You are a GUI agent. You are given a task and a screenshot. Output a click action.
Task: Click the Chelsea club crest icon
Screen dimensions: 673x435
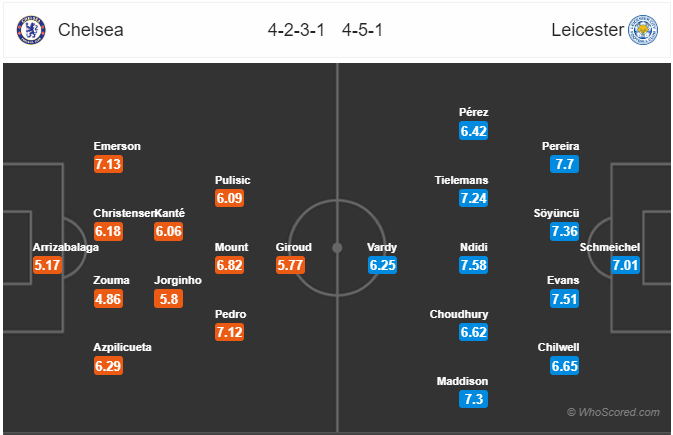pos(31,30)
